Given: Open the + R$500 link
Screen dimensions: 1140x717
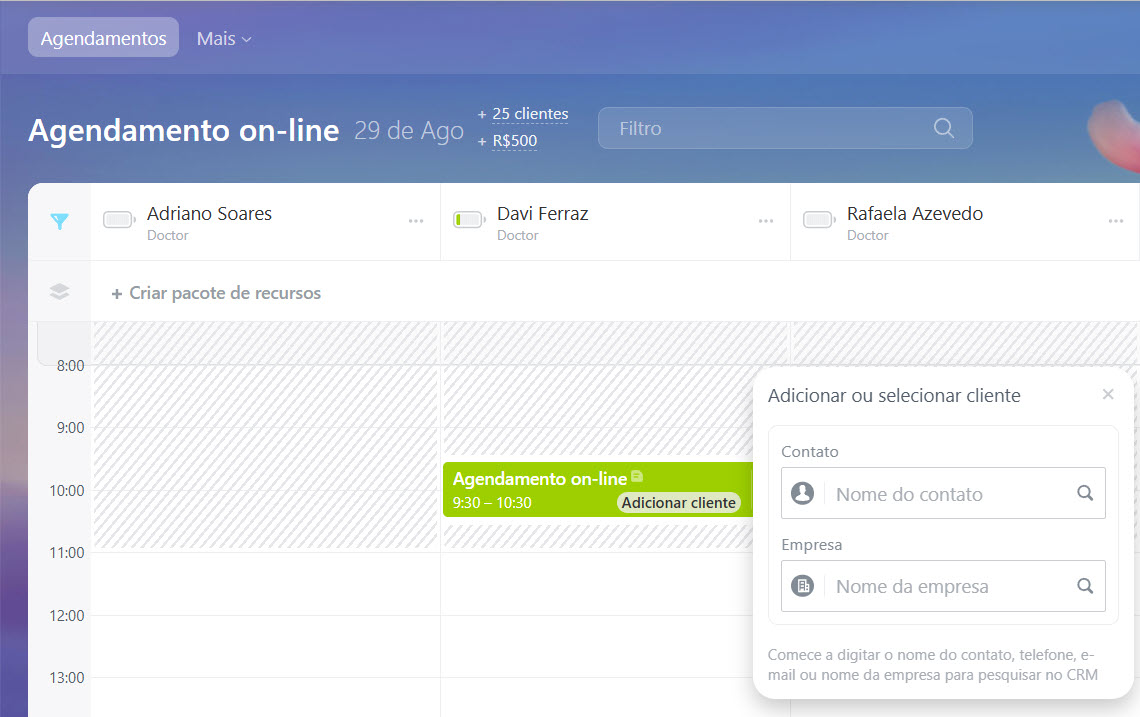Looking at the screenshot, I should point(514,141).
